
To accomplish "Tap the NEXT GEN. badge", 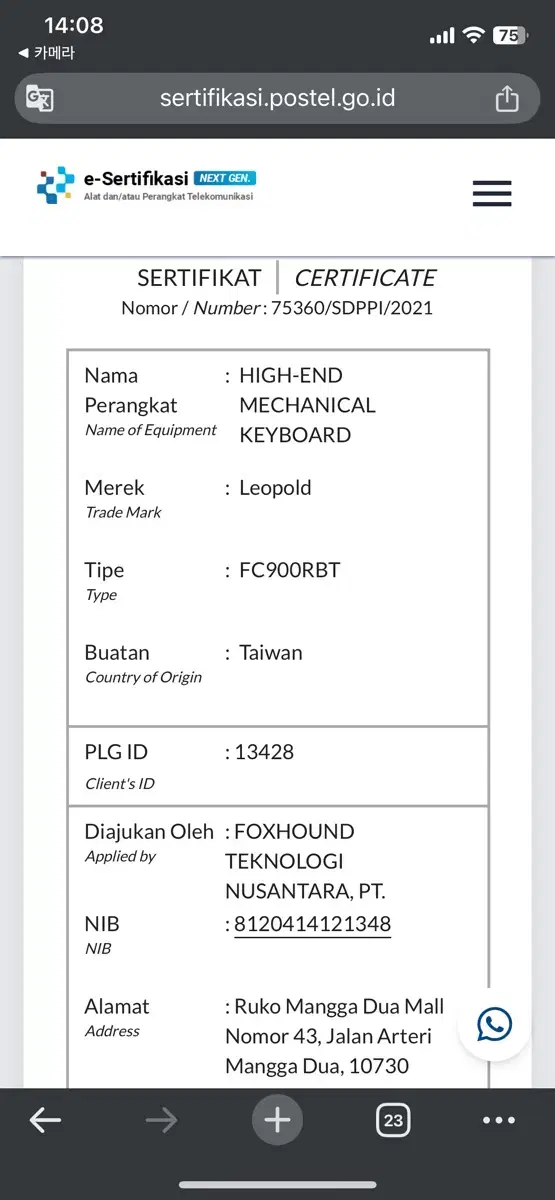I will pyautogui.click(x=225, y=178).
